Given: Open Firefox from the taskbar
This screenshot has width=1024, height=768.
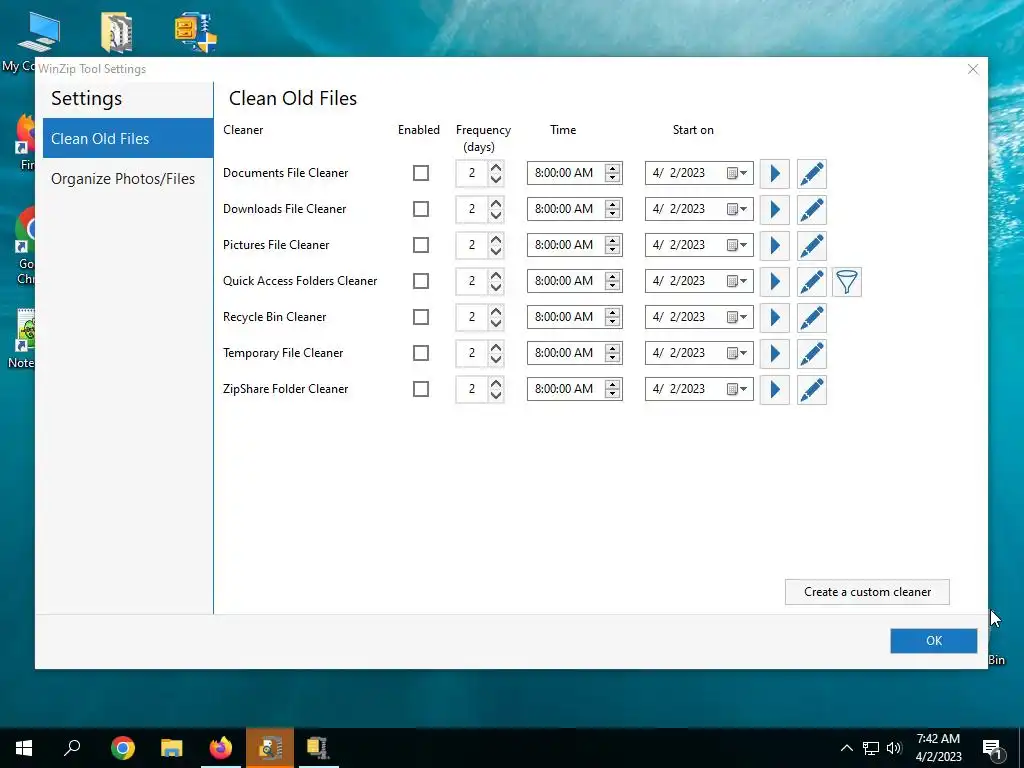Looking at the screenshot, I should click(x=221, y=747).
